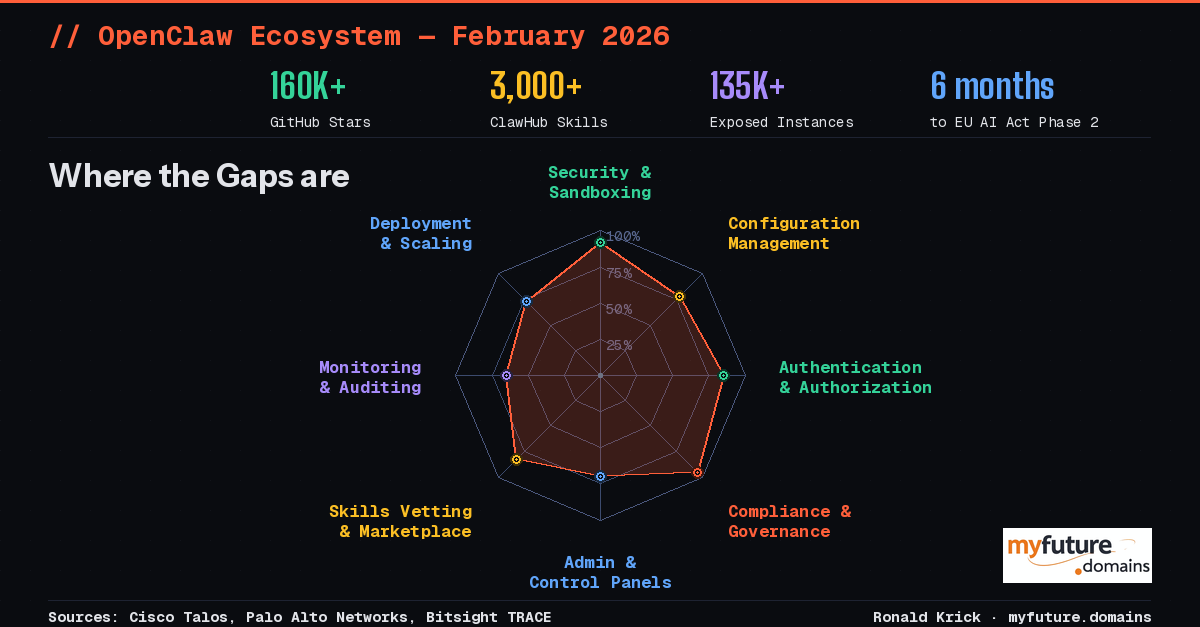This screenshot has height=627, width=1200.
Task: Select the Authentication & Authorization vertex dot
Action: coord(722,375)
